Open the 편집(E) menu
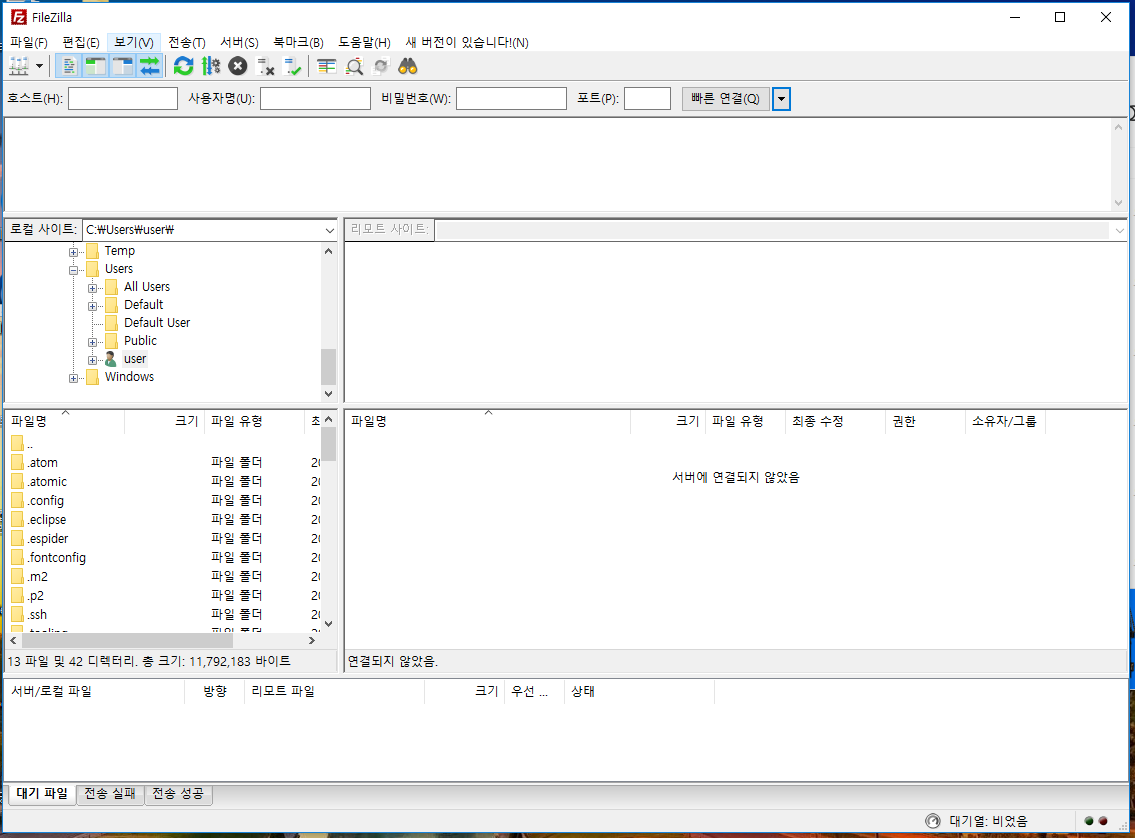 point(80,43)
